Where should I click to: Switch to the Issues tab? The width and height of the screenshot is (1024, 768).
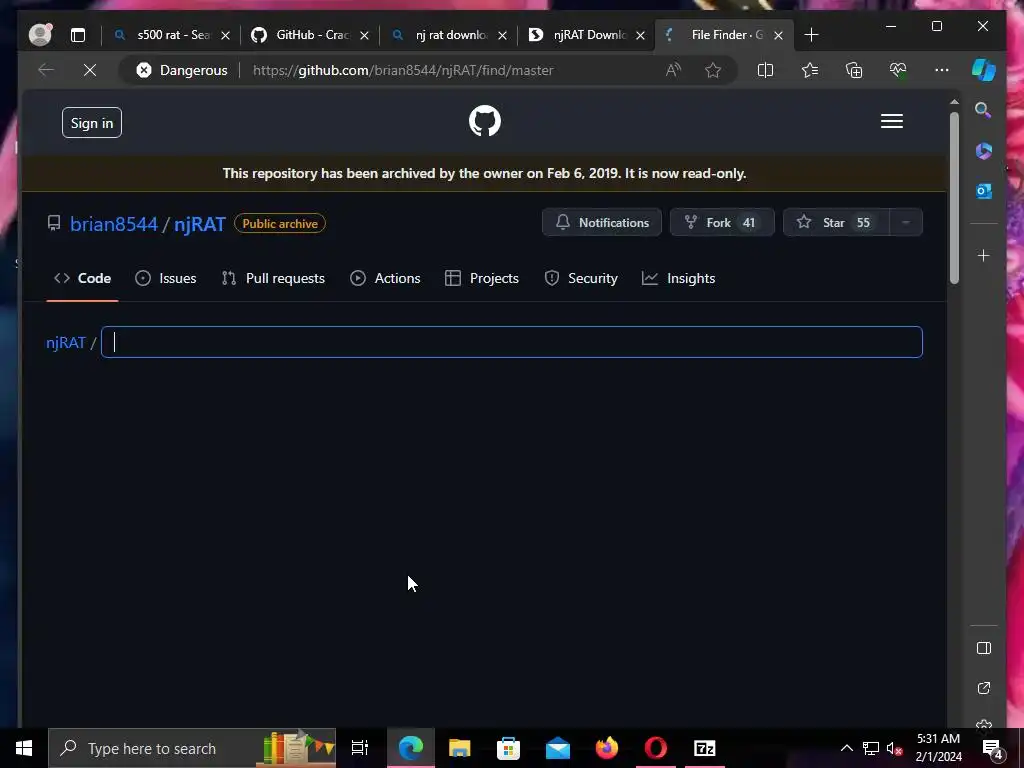(165, 278)
